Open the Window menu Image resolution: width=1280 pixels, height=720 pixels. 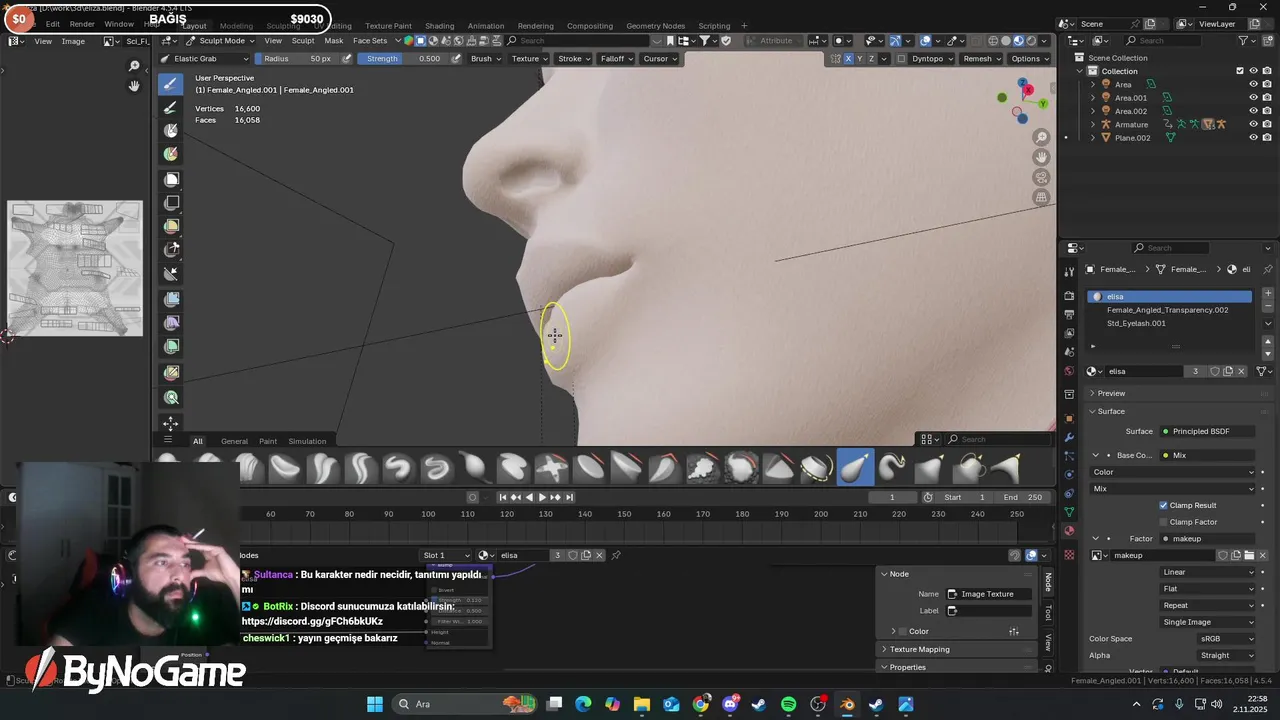pos(119,24)
